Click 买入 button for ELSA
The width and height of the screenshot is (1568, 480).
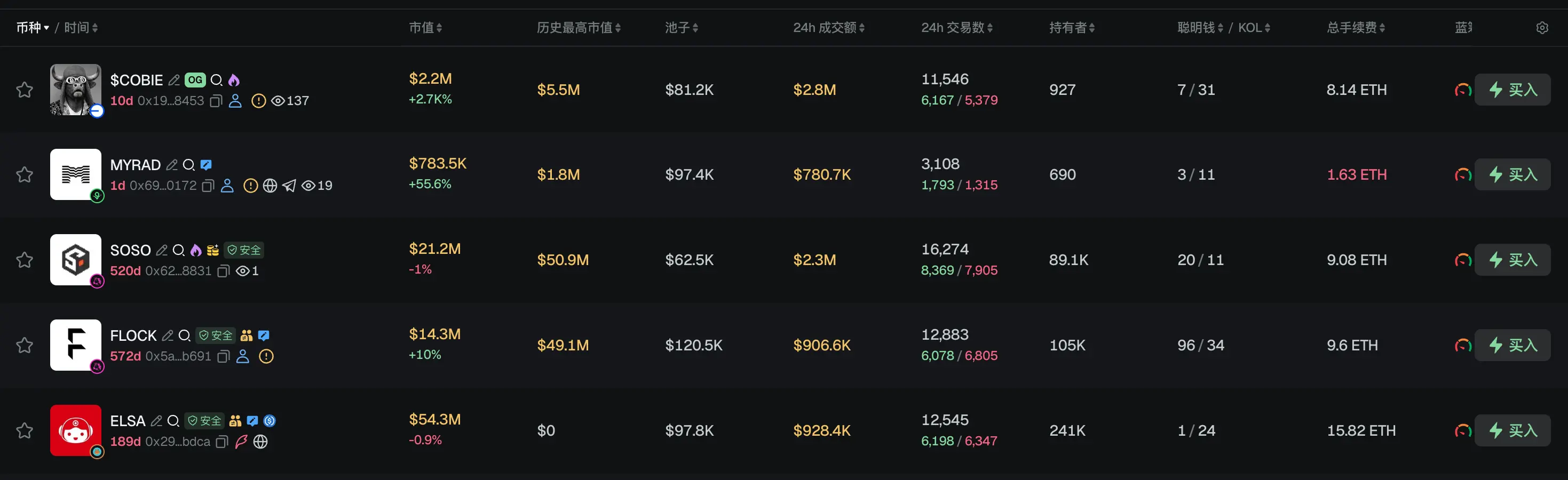[1512, 430]
